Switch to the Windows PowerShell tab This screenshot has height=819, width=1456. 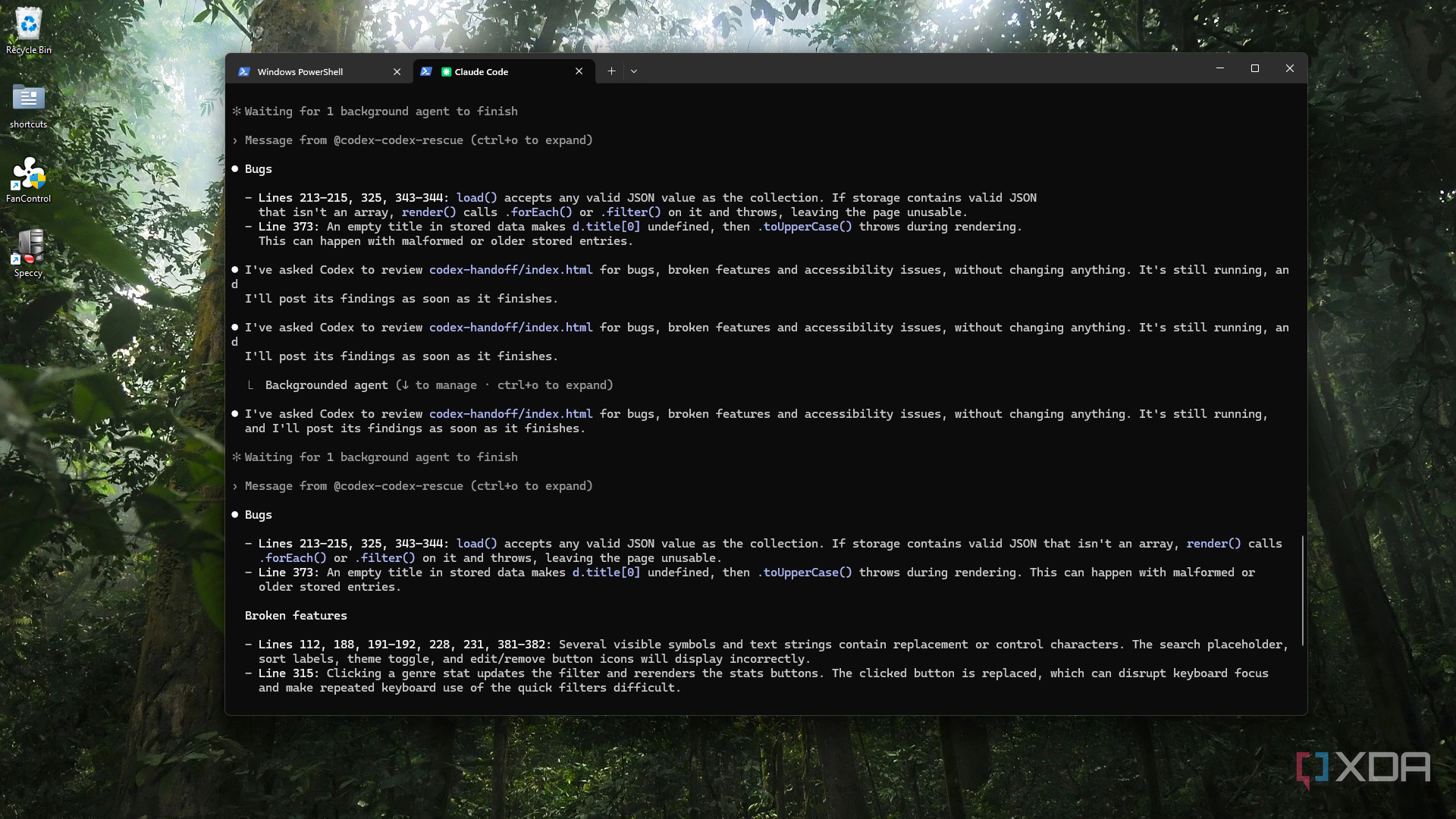pos(319,71)
